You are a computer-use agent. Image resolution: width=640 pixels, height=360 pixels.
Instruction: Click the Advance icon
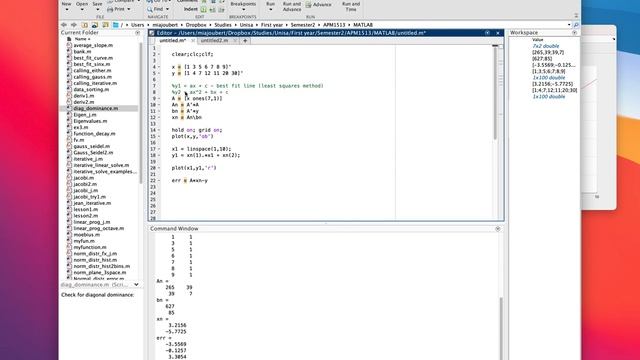pos(308,5)
